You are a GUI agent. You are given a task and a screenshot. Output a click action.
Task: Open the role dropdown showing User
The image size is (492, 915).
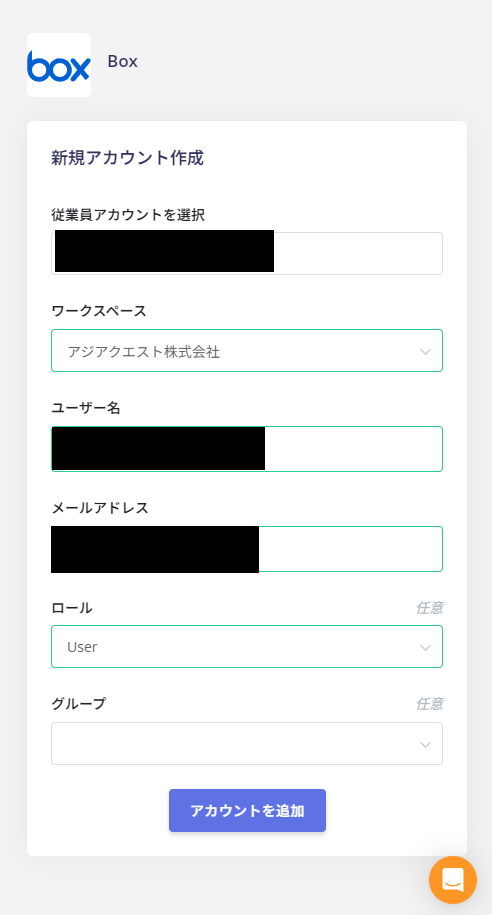(x=247, y=647)
